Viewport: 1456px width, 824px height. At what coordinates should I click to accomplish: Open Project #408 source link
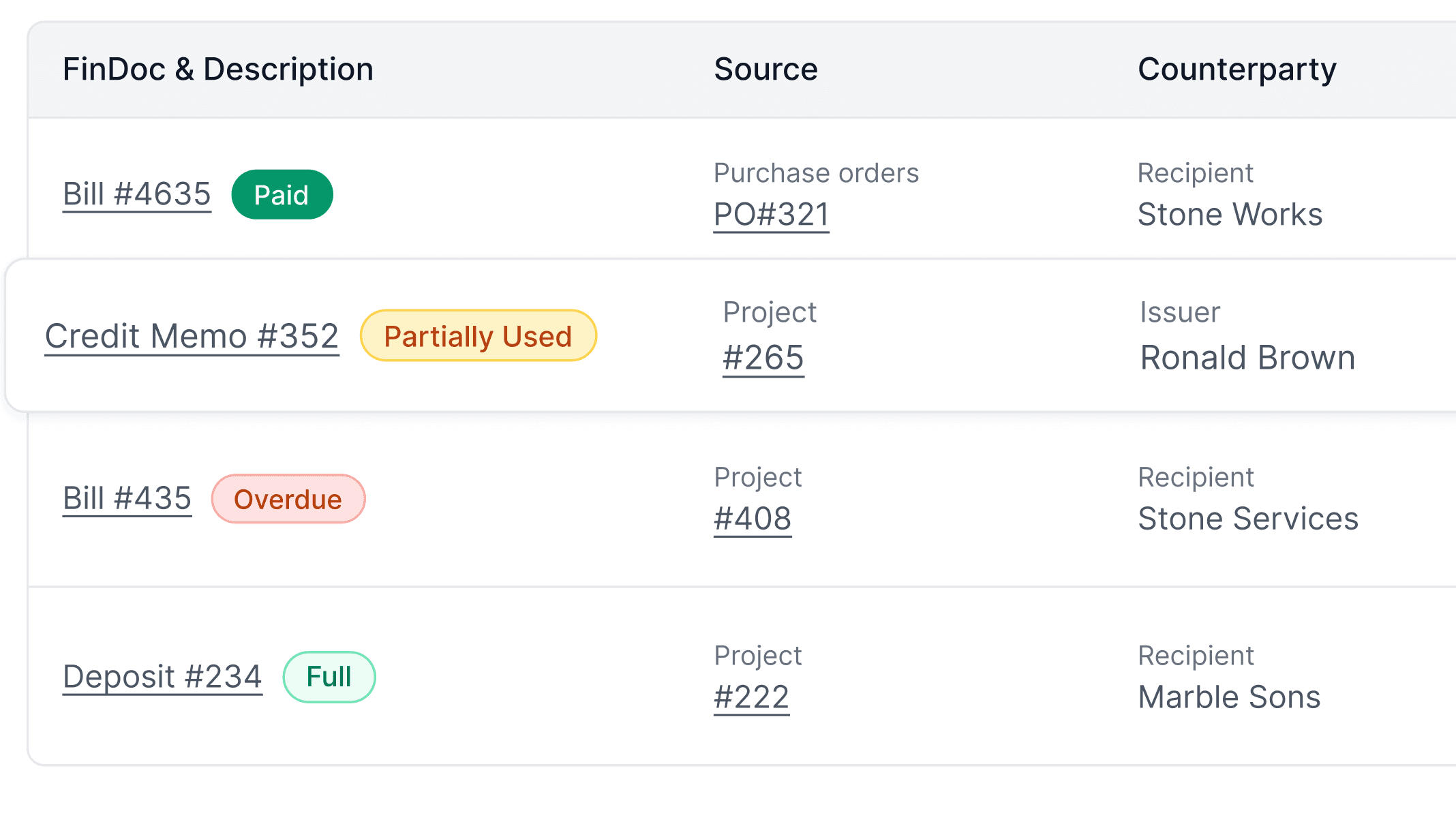pyautogui.click(x=753, y=519)
